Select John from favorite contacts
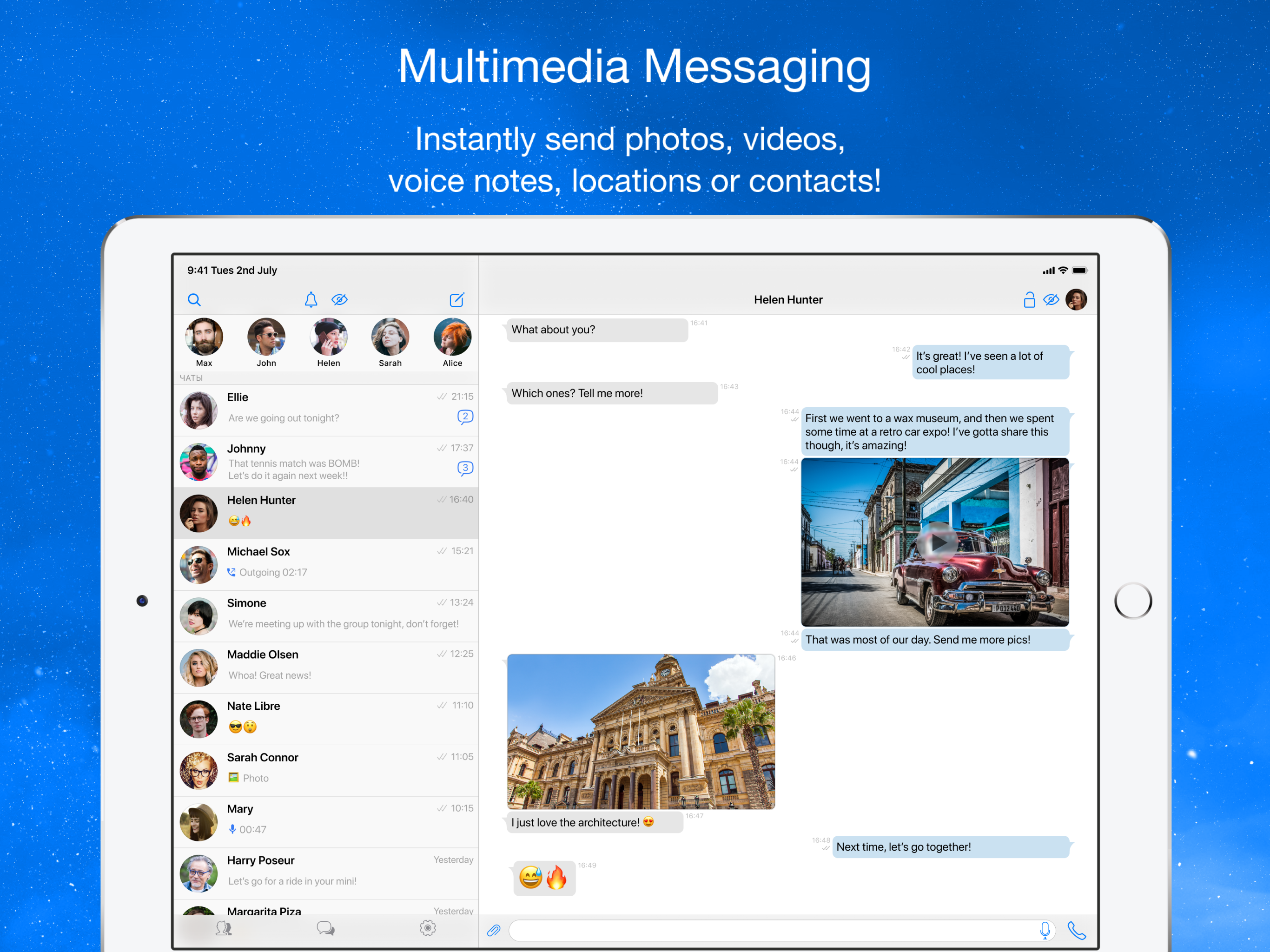 pos(266,343)
